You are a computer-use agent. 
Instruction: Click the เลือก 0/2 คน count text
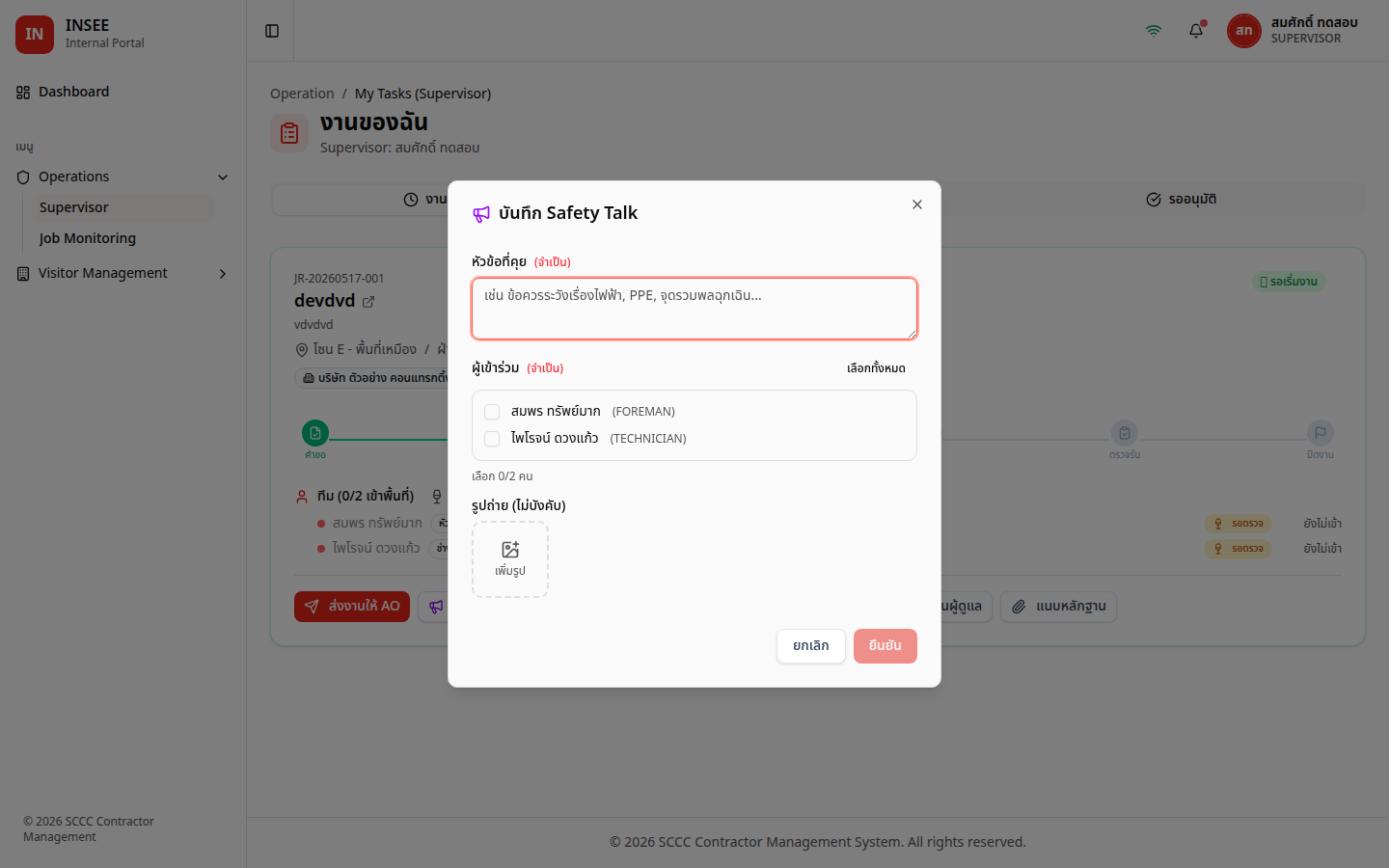[x=502, y=476]
